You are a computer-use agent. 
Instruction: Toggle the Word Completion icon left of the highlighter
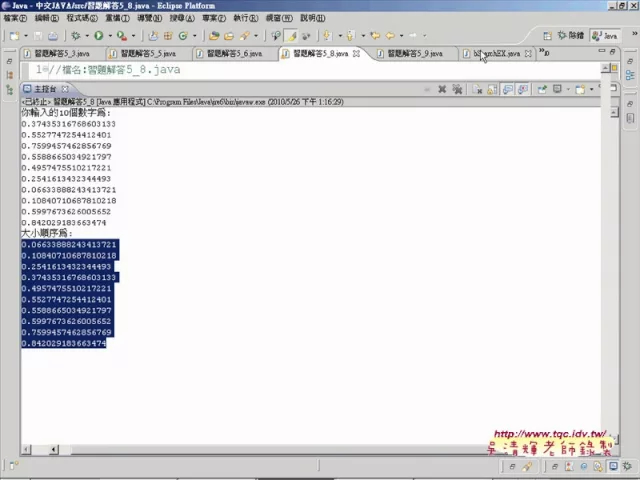point(276,36)
